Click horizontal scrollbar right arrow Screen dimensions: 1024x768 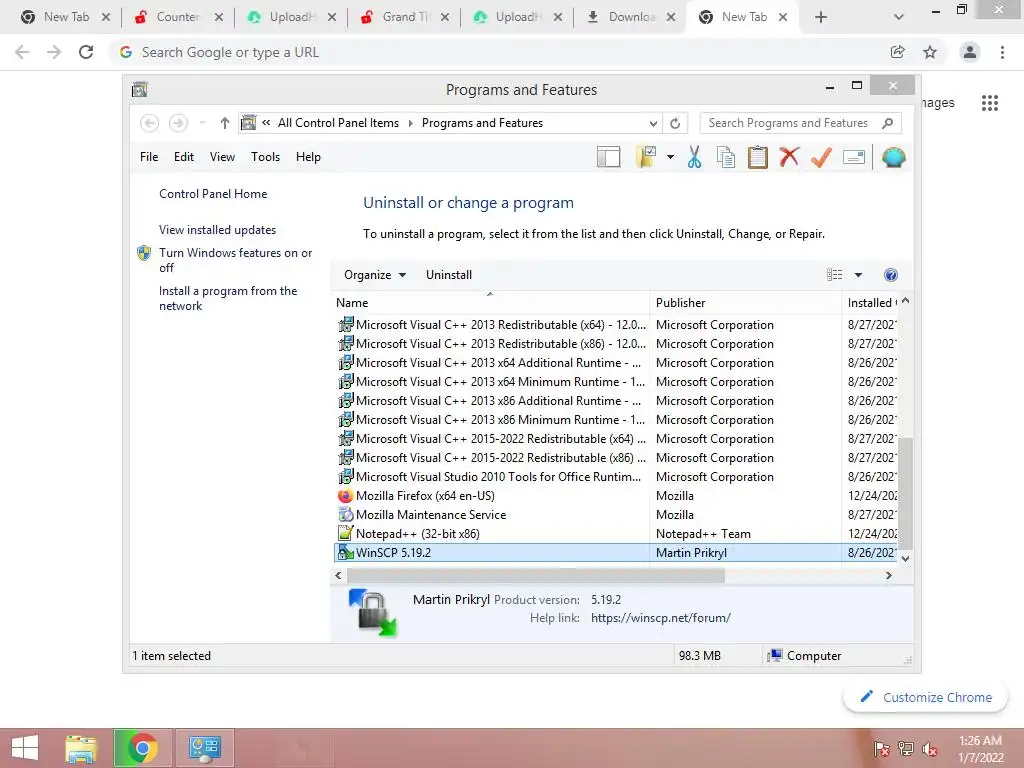(x=888, y=575)
